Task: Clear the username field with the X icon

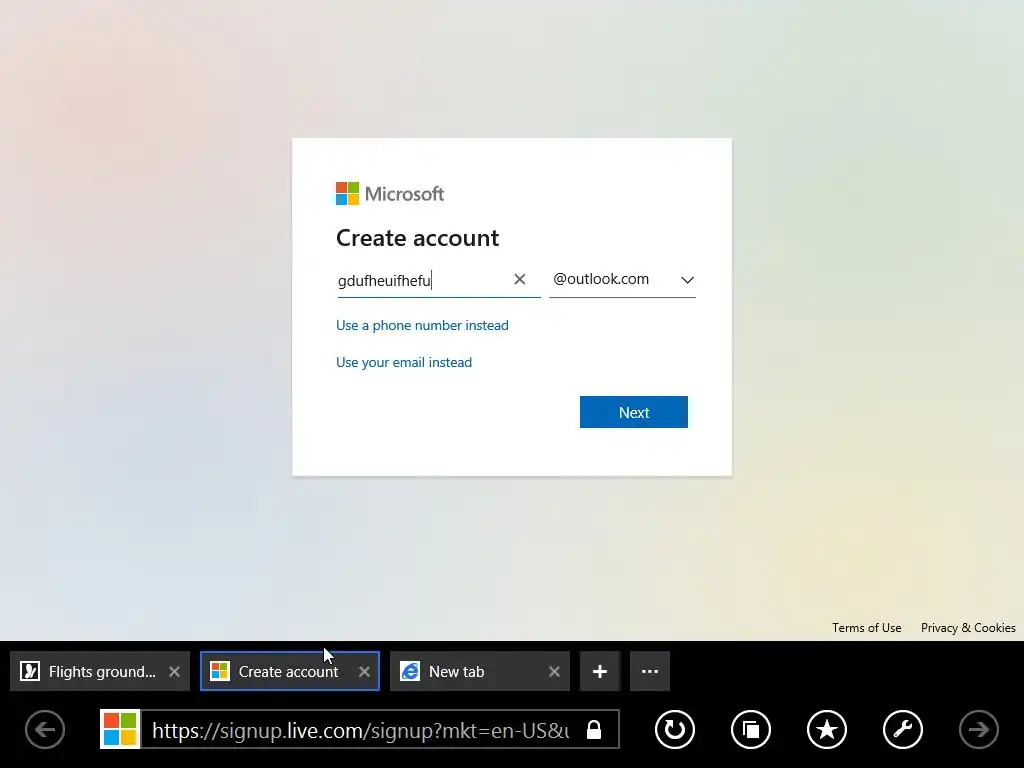Action: pos(520,280)
